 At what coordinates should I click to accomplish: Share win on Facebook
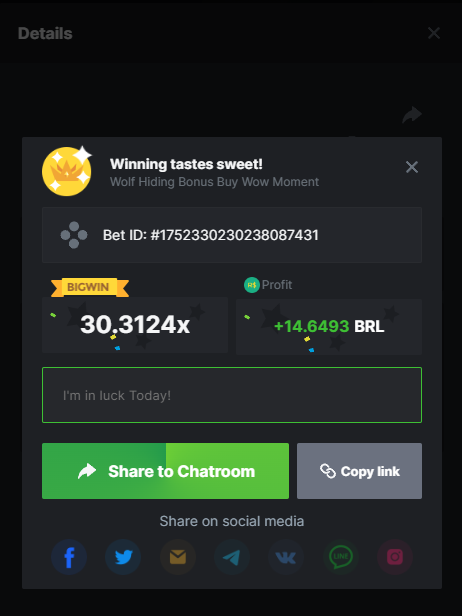point(69,557)
